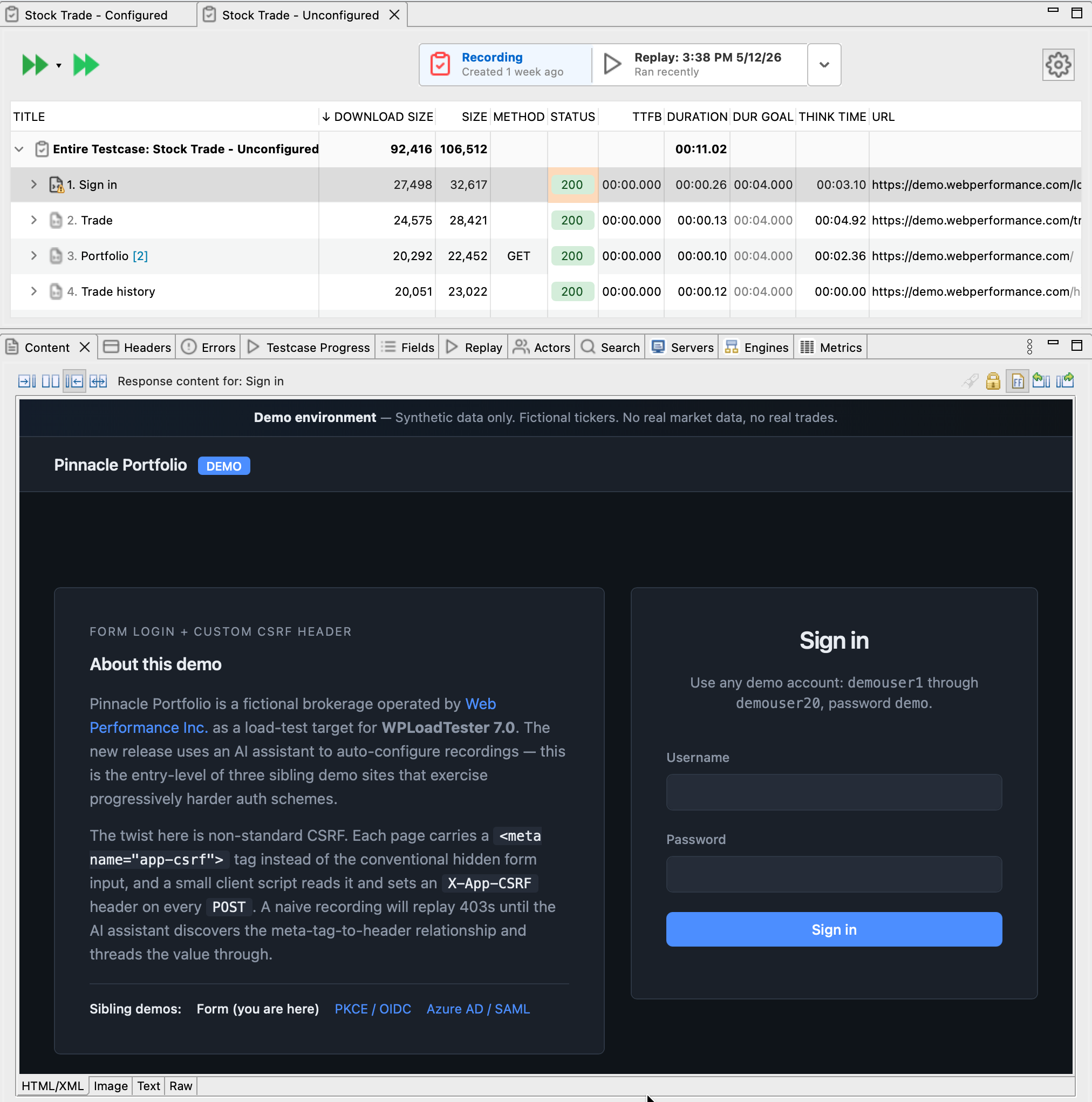Image resolution: width=1092 pixels, height=1102 pixels.
Task: Click the page icon of the Portfolio row
Action: pos(56,256)
